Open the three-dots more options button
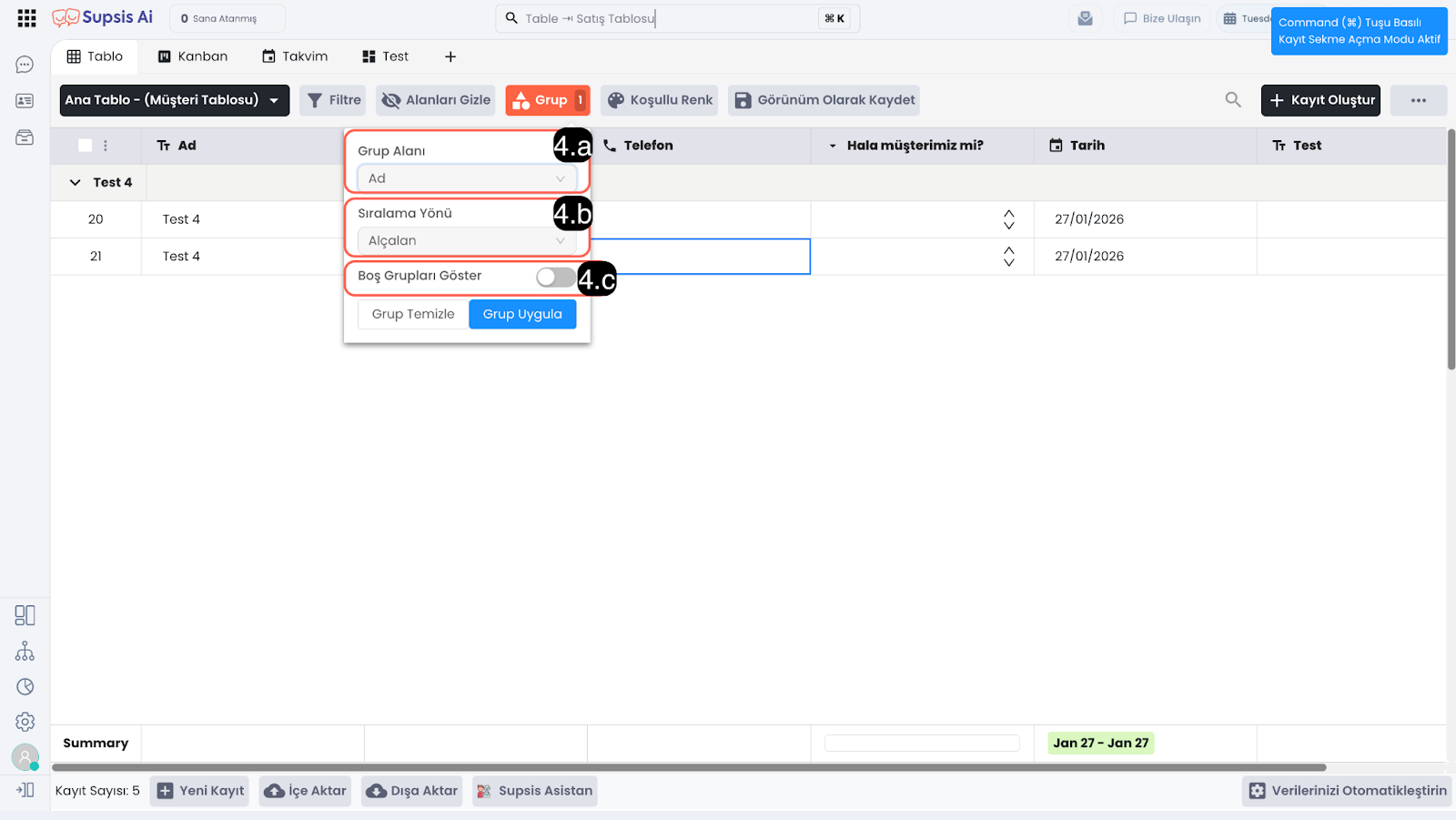 (x=1418, y=100)
